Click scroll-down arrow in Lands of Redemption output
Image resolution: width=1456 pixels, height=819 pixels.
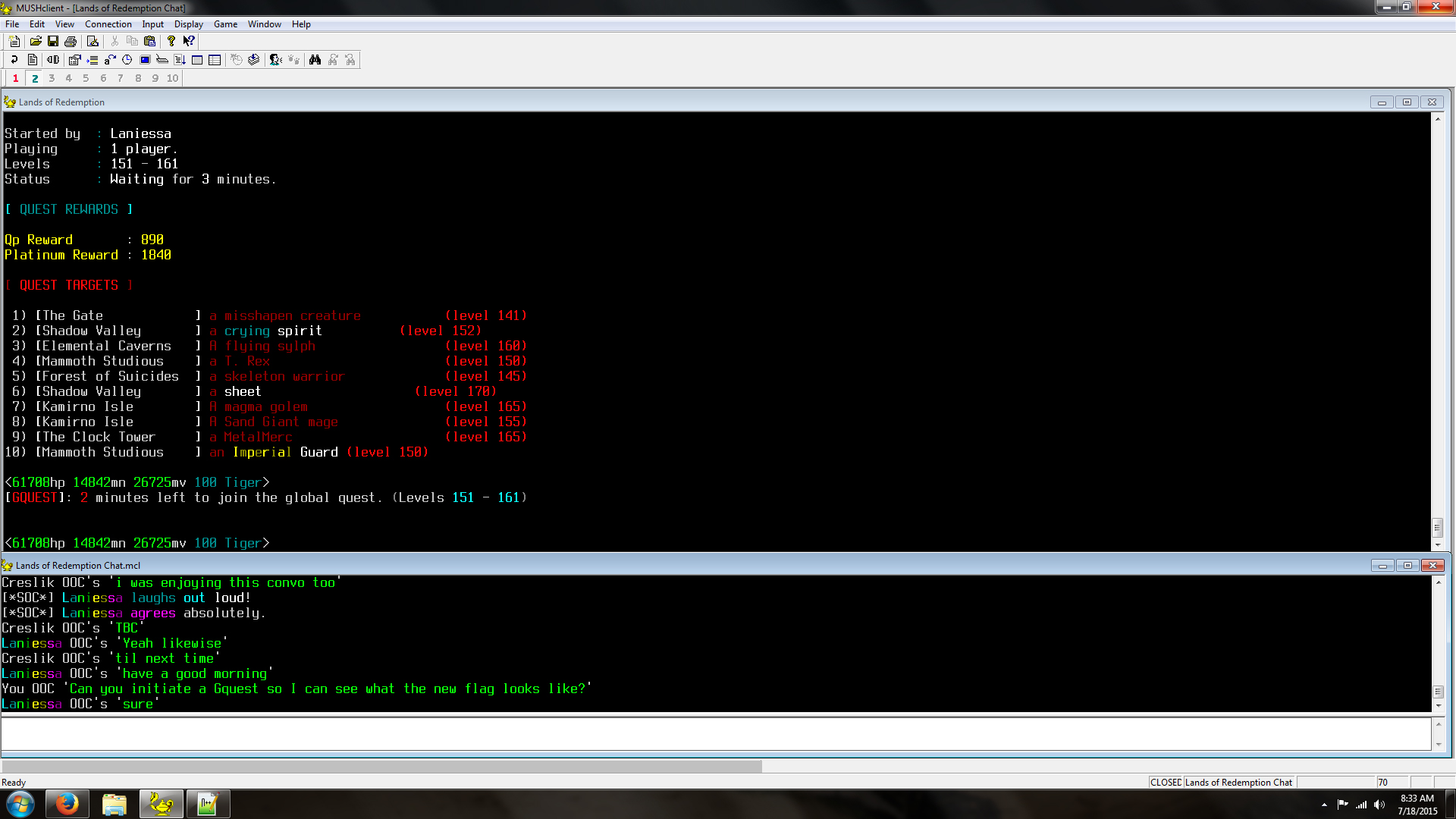1437,544
